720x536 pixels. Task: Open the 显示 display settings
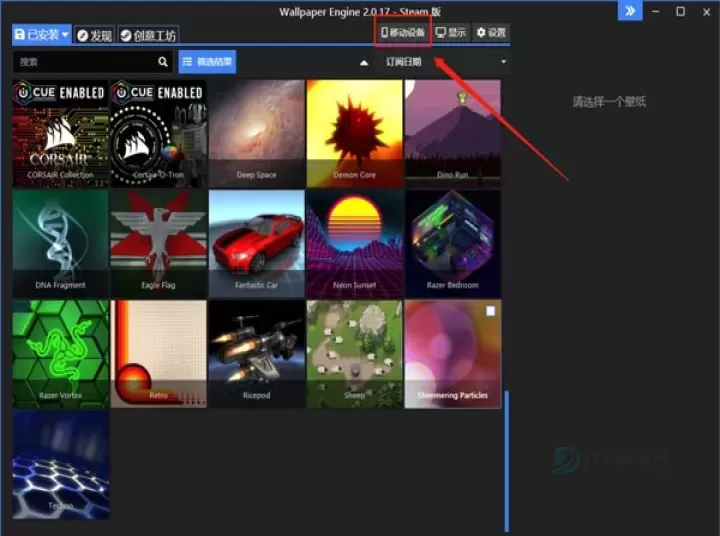click(x=451, y=33)
